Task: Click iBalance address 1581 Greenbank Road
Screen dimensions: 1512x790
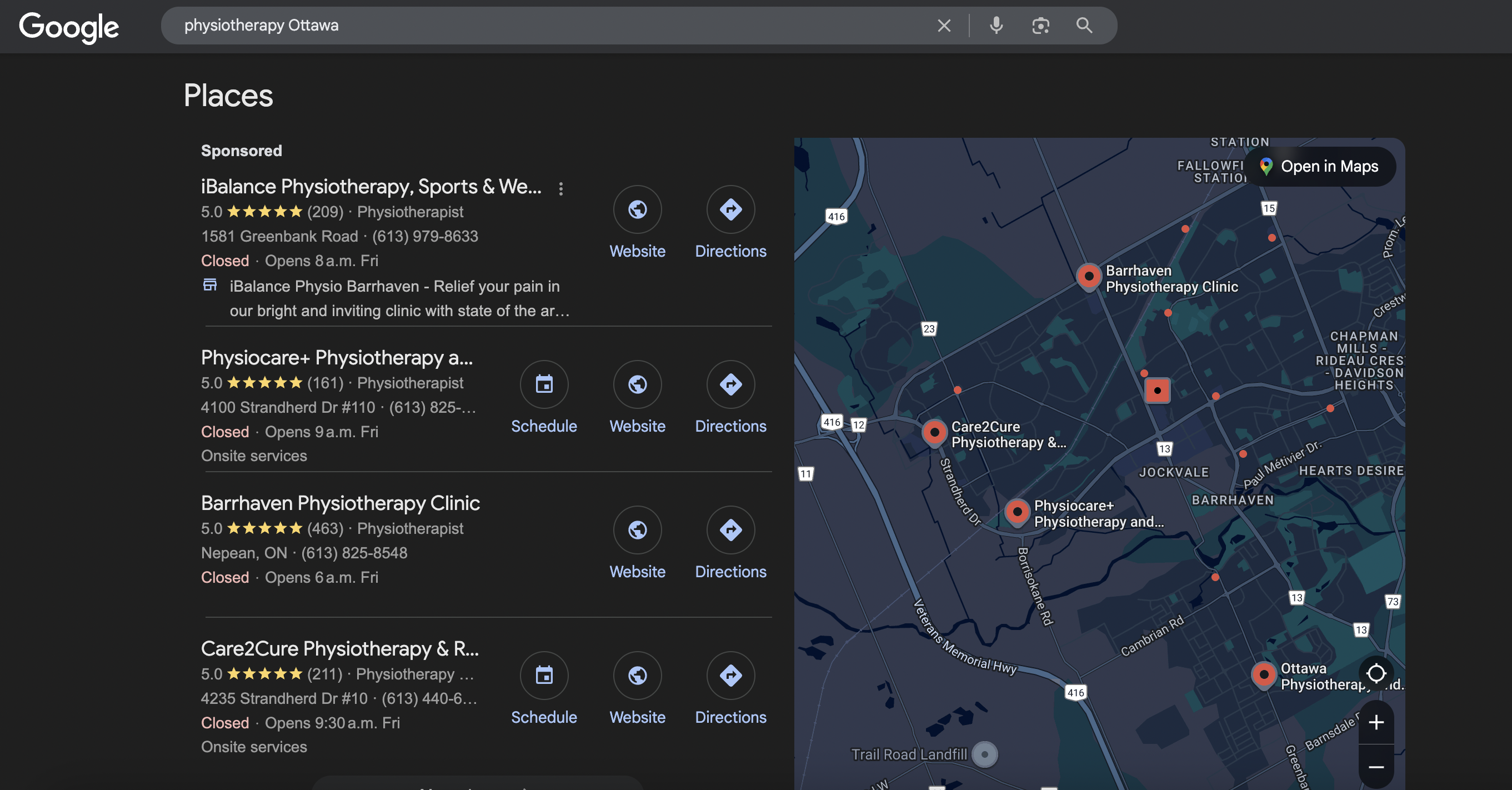Action: [x=279, y=236]
